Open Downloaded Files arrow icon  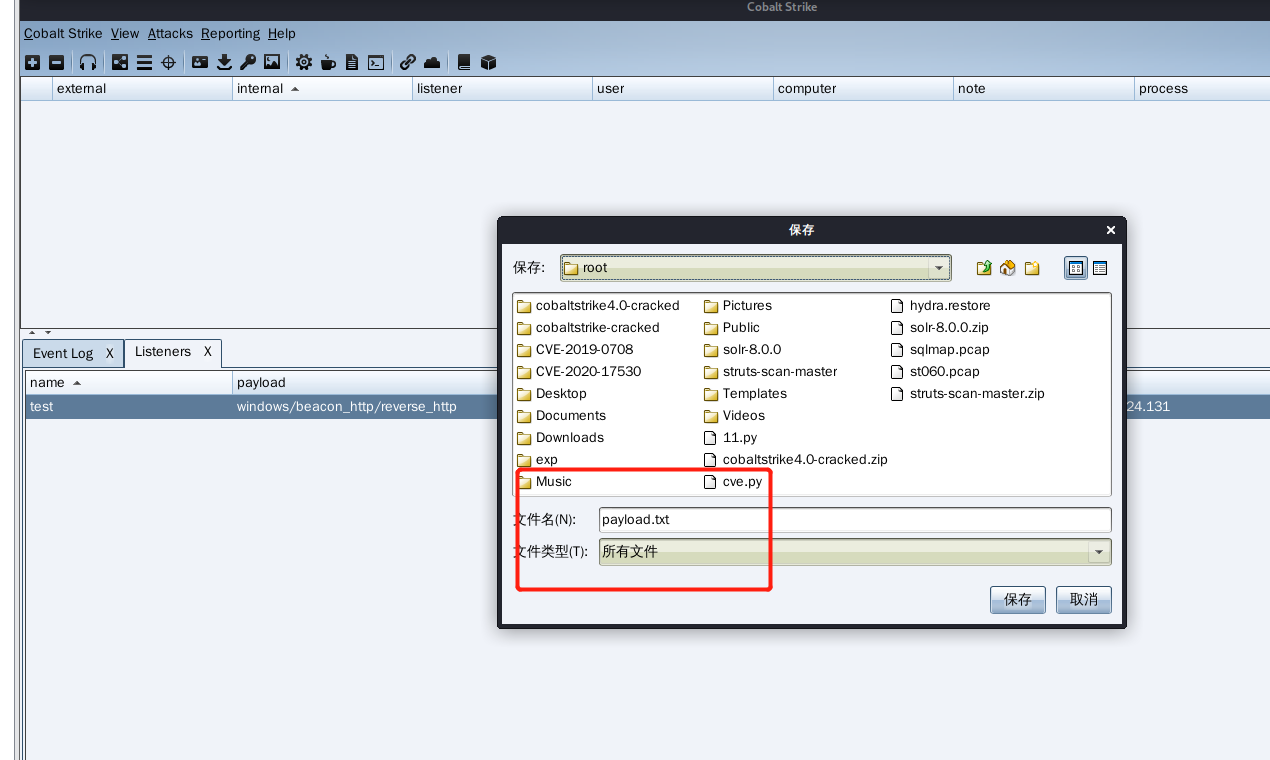[x=224, y=62]
